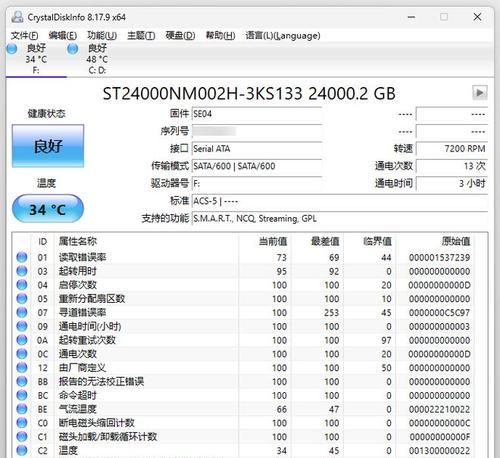Open the 编辑(E) menu
Viewport: 500px width, 458px height.
tap(63, 35)
